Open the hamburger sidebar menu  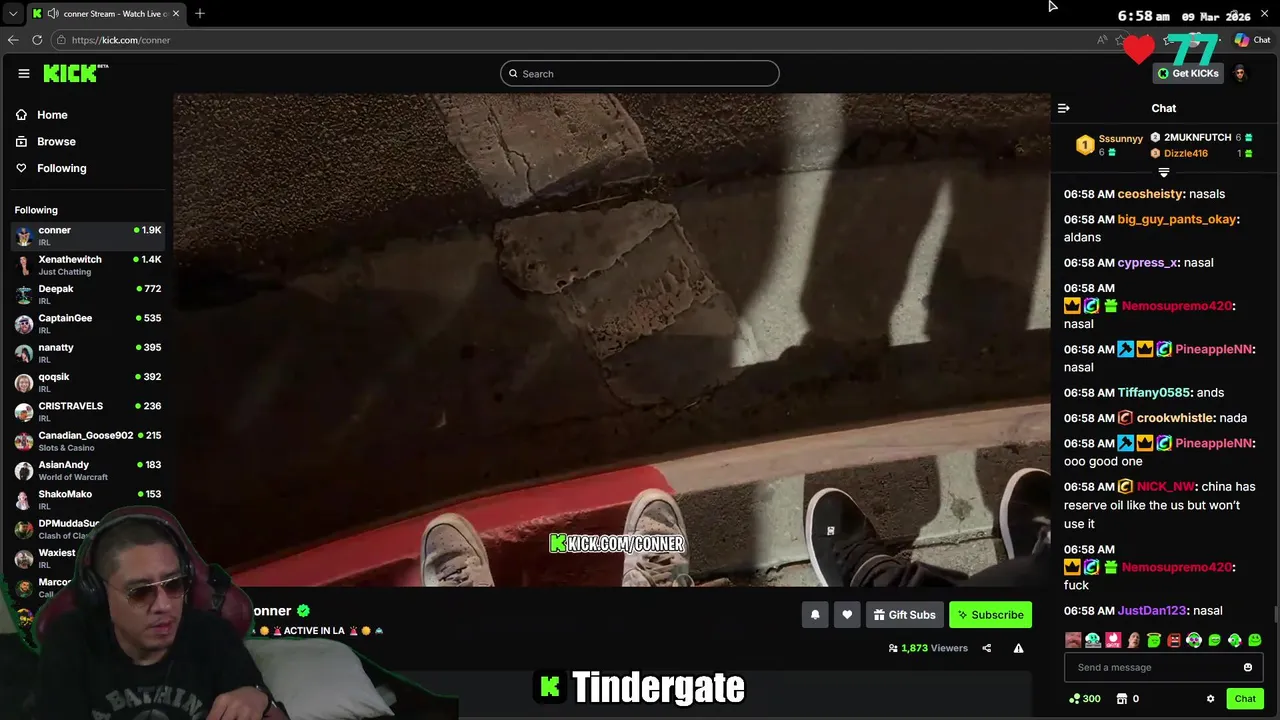[23, 73]
